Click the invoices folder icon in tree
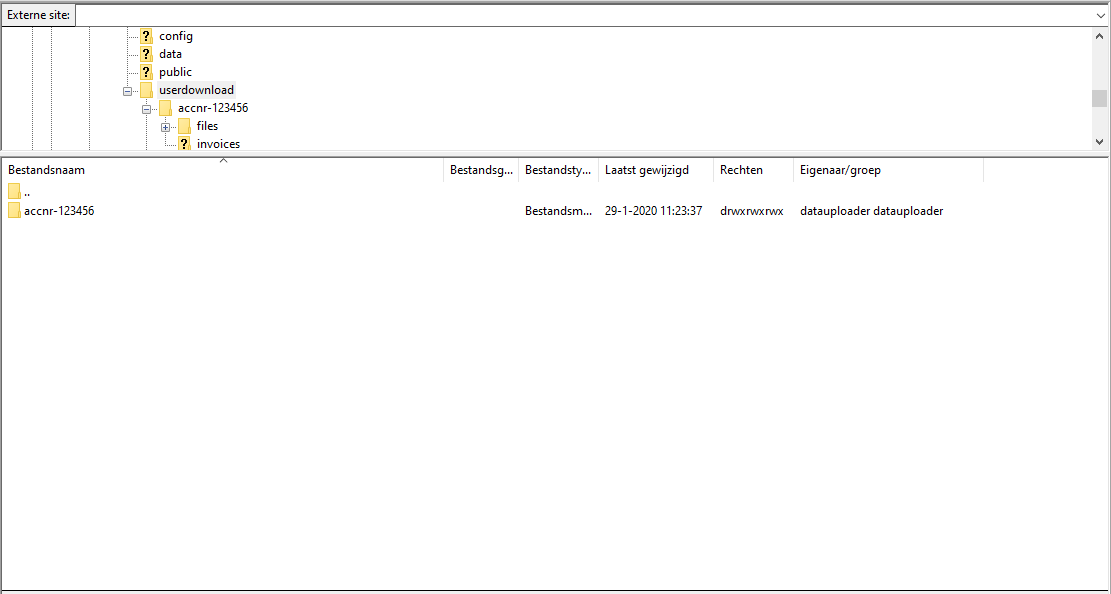 tap(184, 144)
